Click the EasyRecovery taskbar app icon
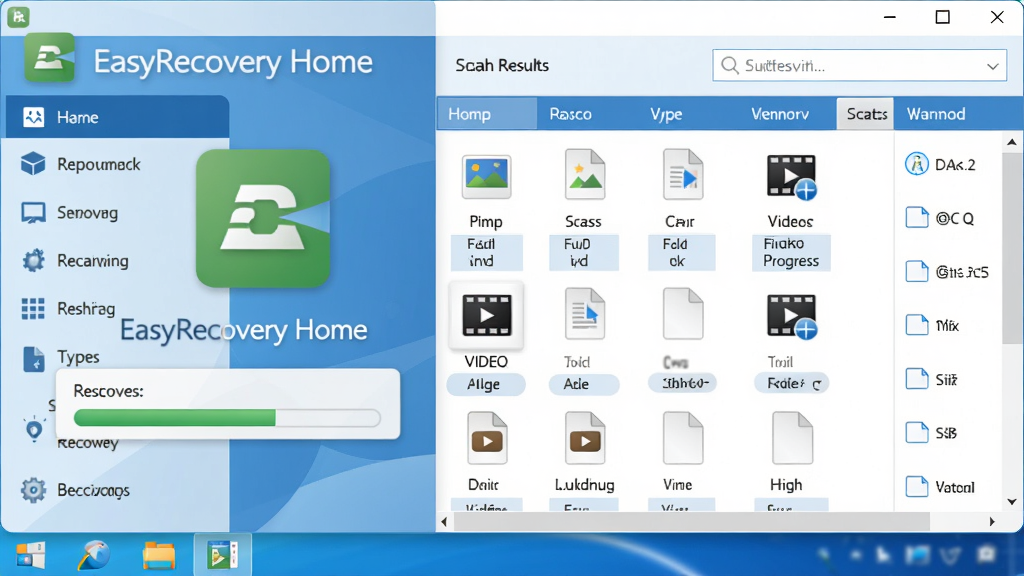The width and height of the screenshot is (1024, 576). click(222, 554)
